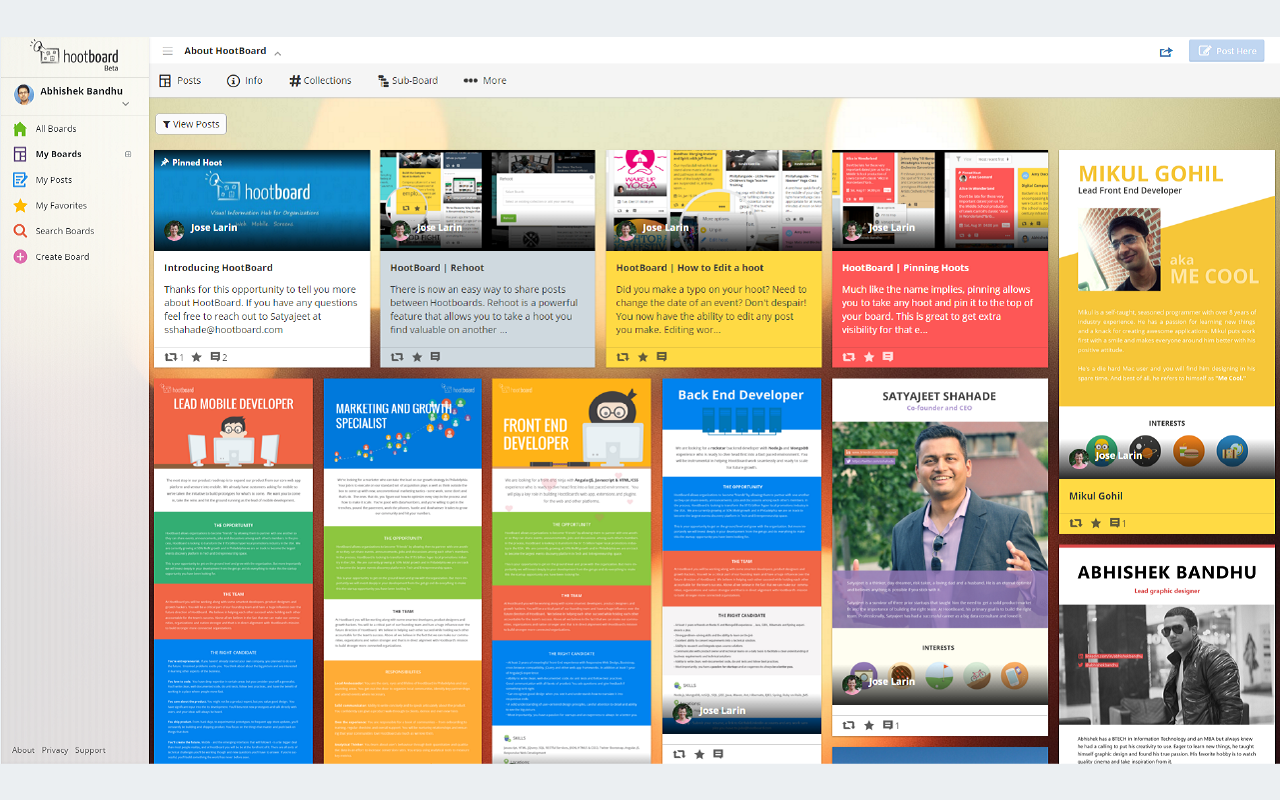The width and height of the screenshot is (1280, 800).
Task: Click the Search Boards magnifier icon
Action: coord(19,231)
